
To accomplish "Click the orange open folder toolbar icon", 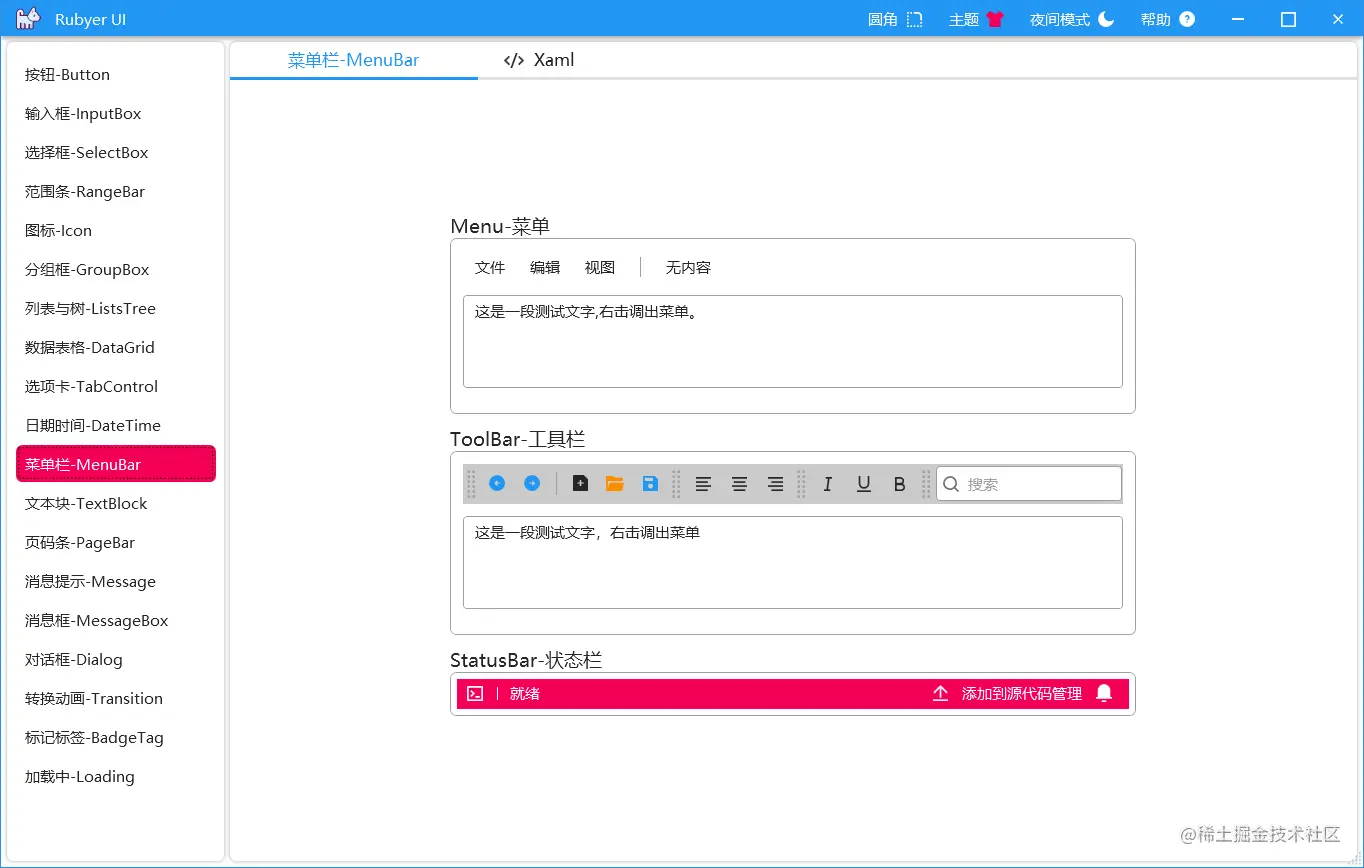I will coord(615,483).
